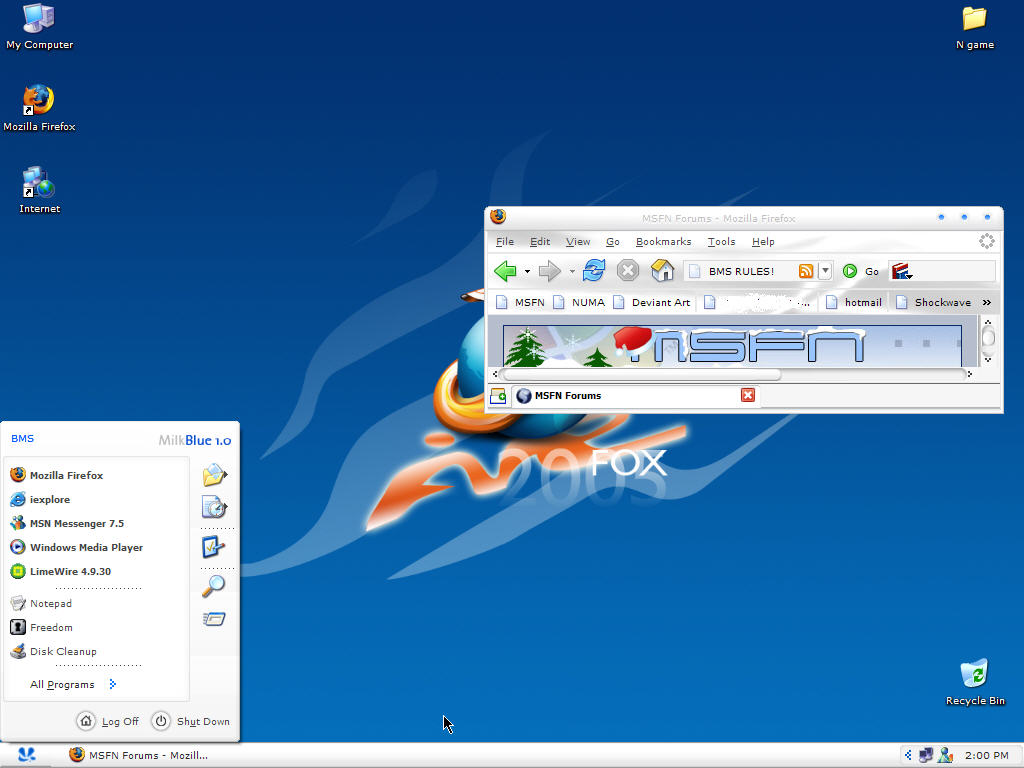The height and width of the screenshot is (768, 1024).
Task: Click the green Go button icon
Action: point(850,271)
